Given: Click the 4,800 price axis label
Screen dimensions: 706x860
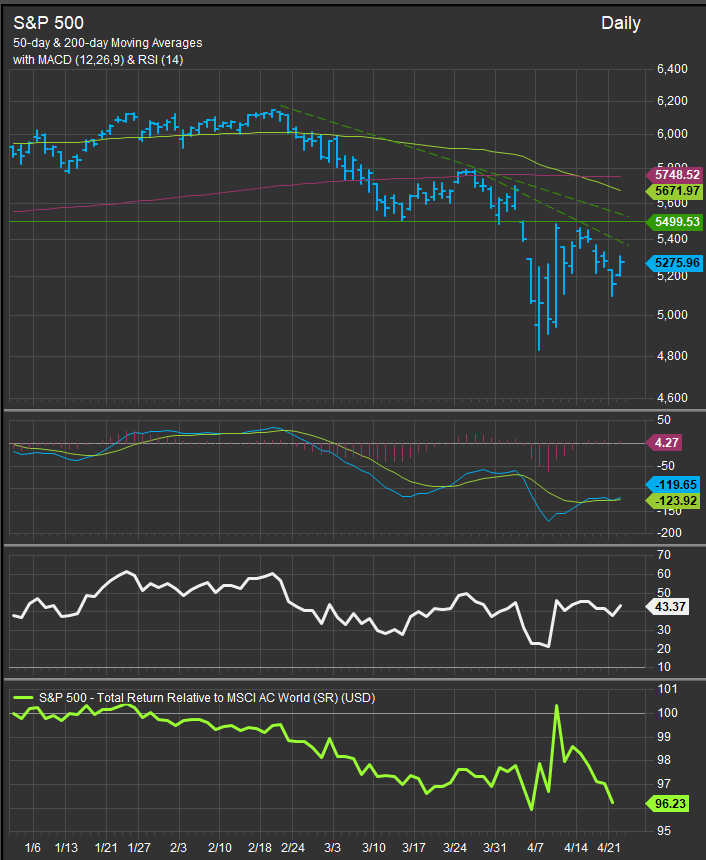Looking at the screenshot, I should coord(672,356).
